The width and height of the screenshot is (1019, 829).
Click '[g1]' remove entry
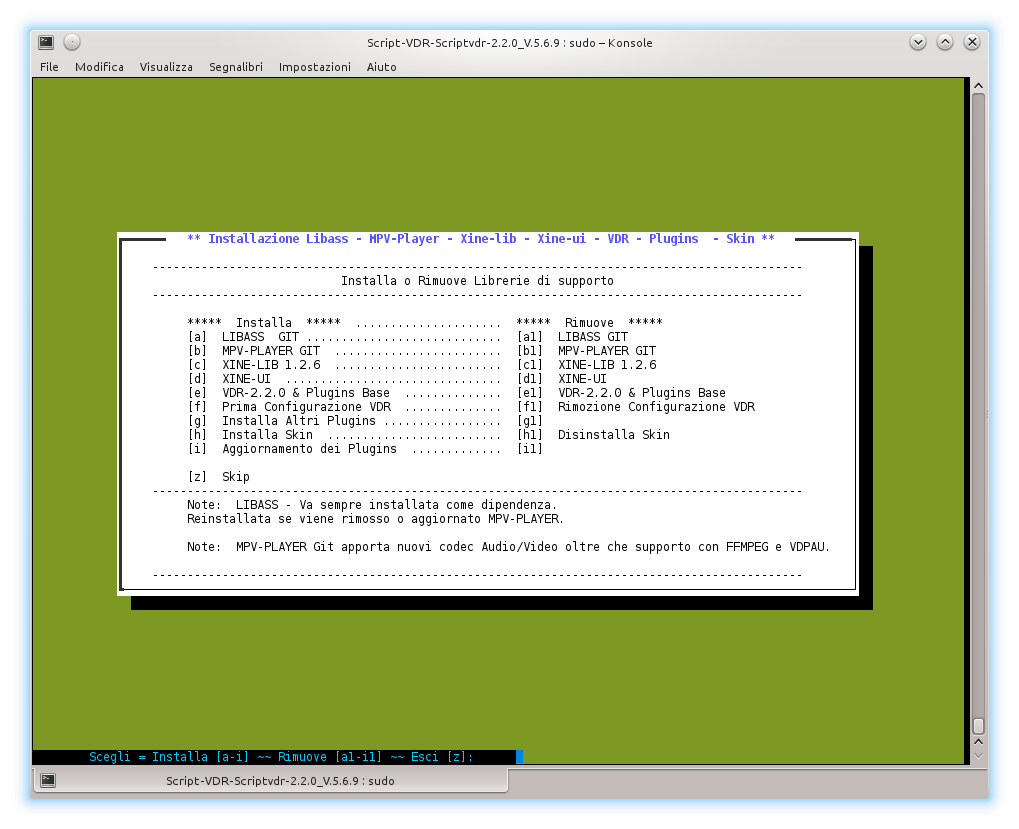pyautogui.click(x=530, y=420)
